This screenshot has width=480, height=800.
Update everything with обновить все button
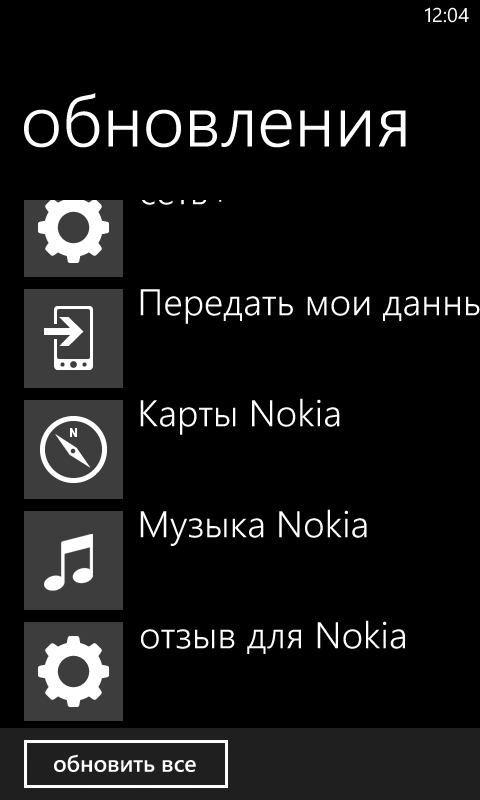[x=125, y=764]
